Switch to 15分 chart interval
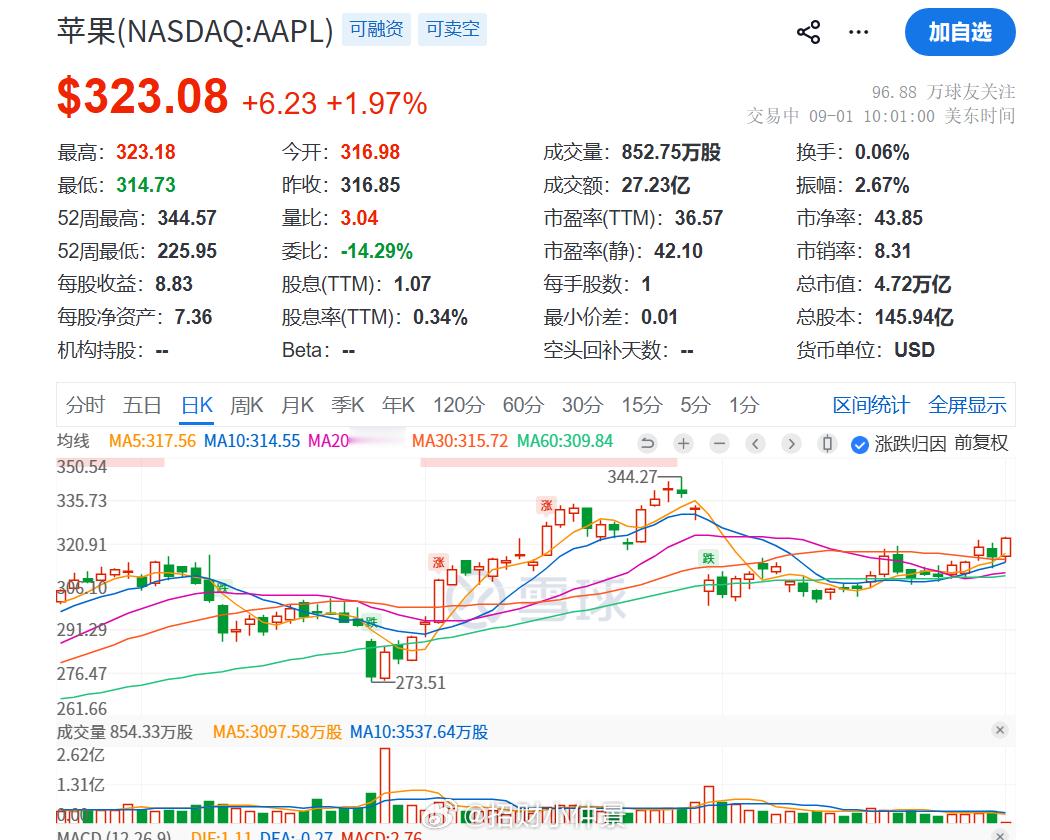This screenshot has width=1050, height=840. pyautogui.click(x=642, y=405)
